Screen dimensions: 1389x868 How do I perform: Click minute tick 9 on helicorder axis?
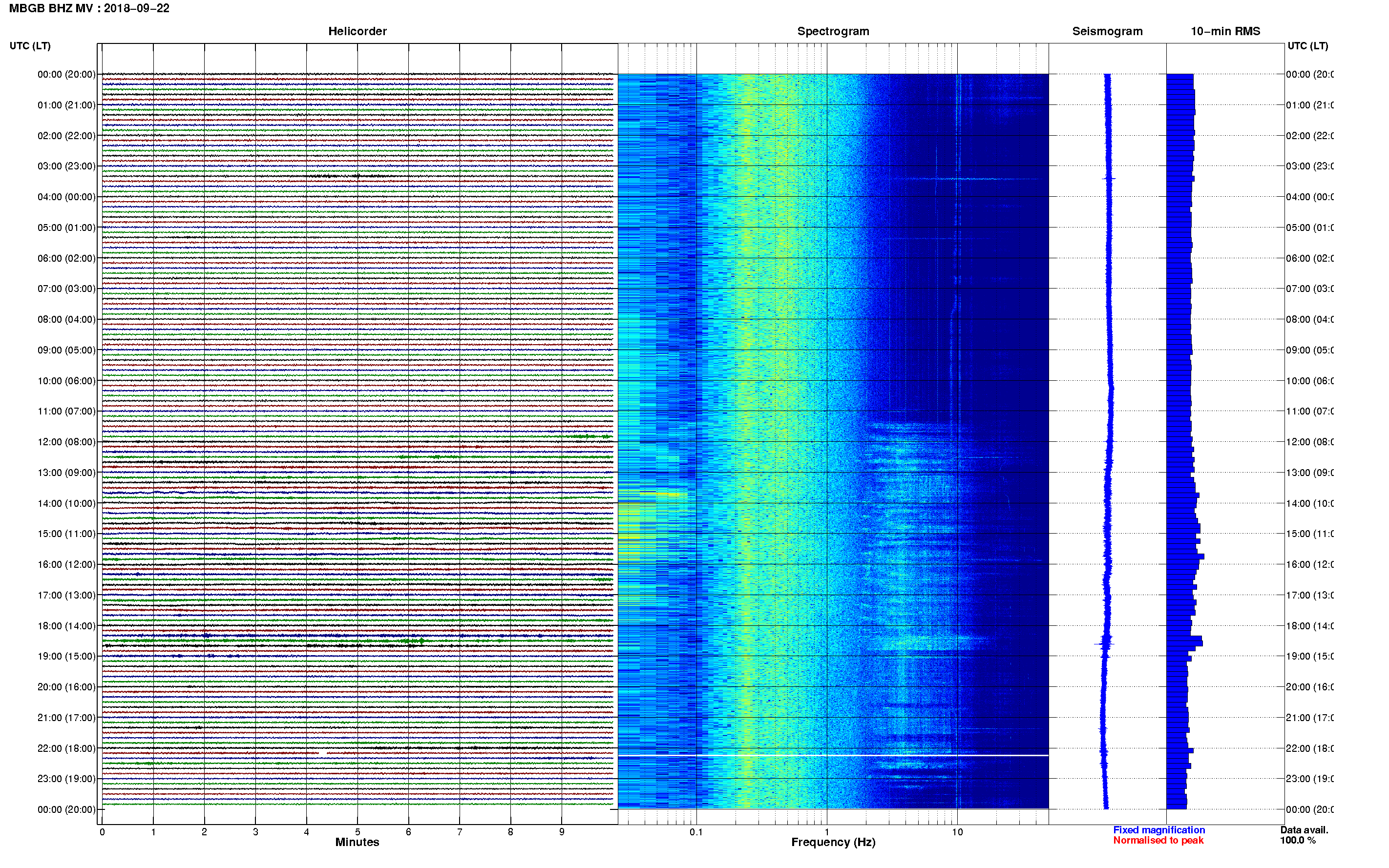point(562,832)
